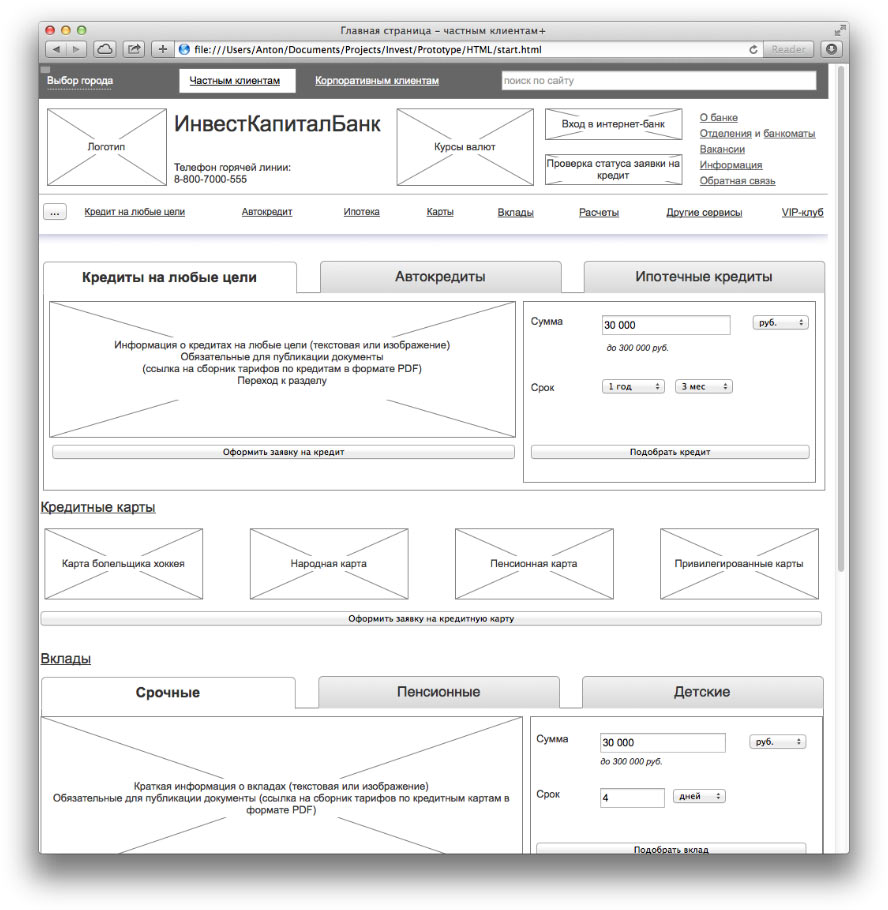
Task: Click the downloads icon at the toolbar's right
Action: [x=831, y=48]
